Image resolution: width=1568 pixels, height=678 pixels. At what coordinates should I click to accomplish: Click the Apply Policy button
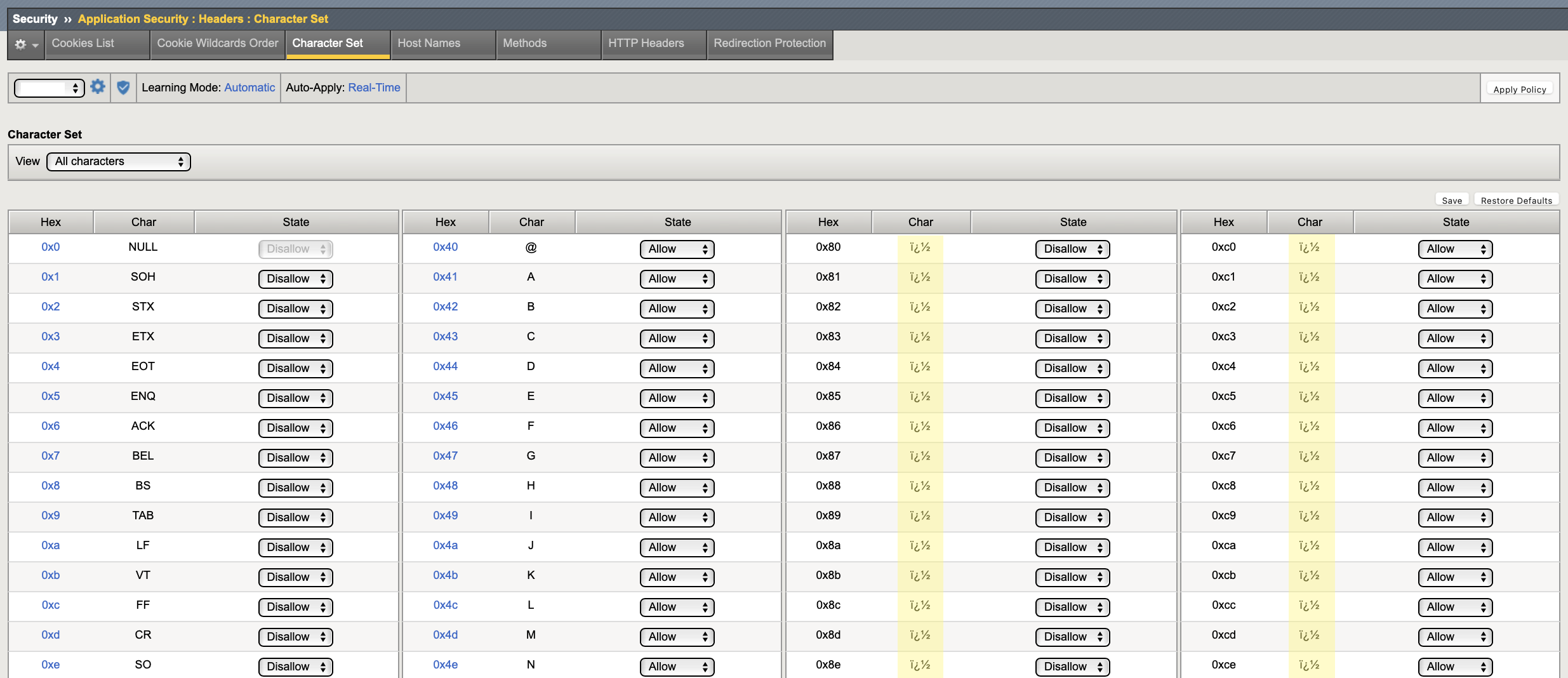pyautogui.click(x=1520, y=90)
